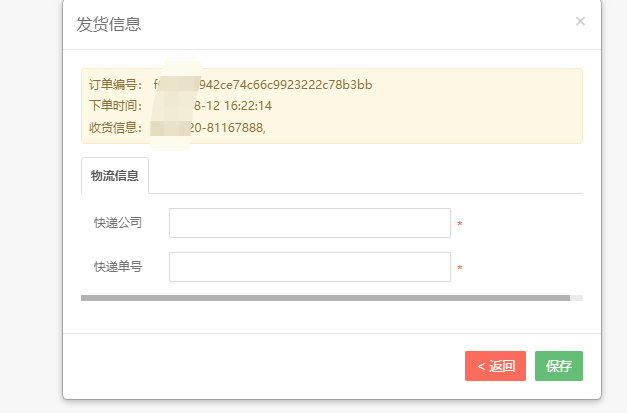Close the 发货信息 dialog with the X
The height and width of the screenshot is (413, 627).
click(x=580, y=21)
